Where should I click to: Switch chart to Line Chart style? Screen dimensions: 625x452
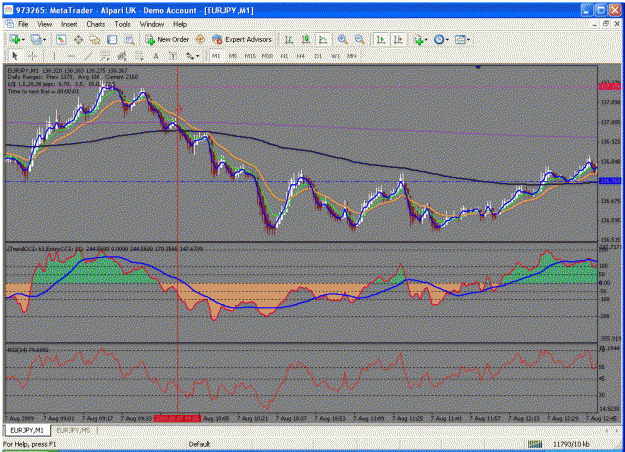pos(323,39)
